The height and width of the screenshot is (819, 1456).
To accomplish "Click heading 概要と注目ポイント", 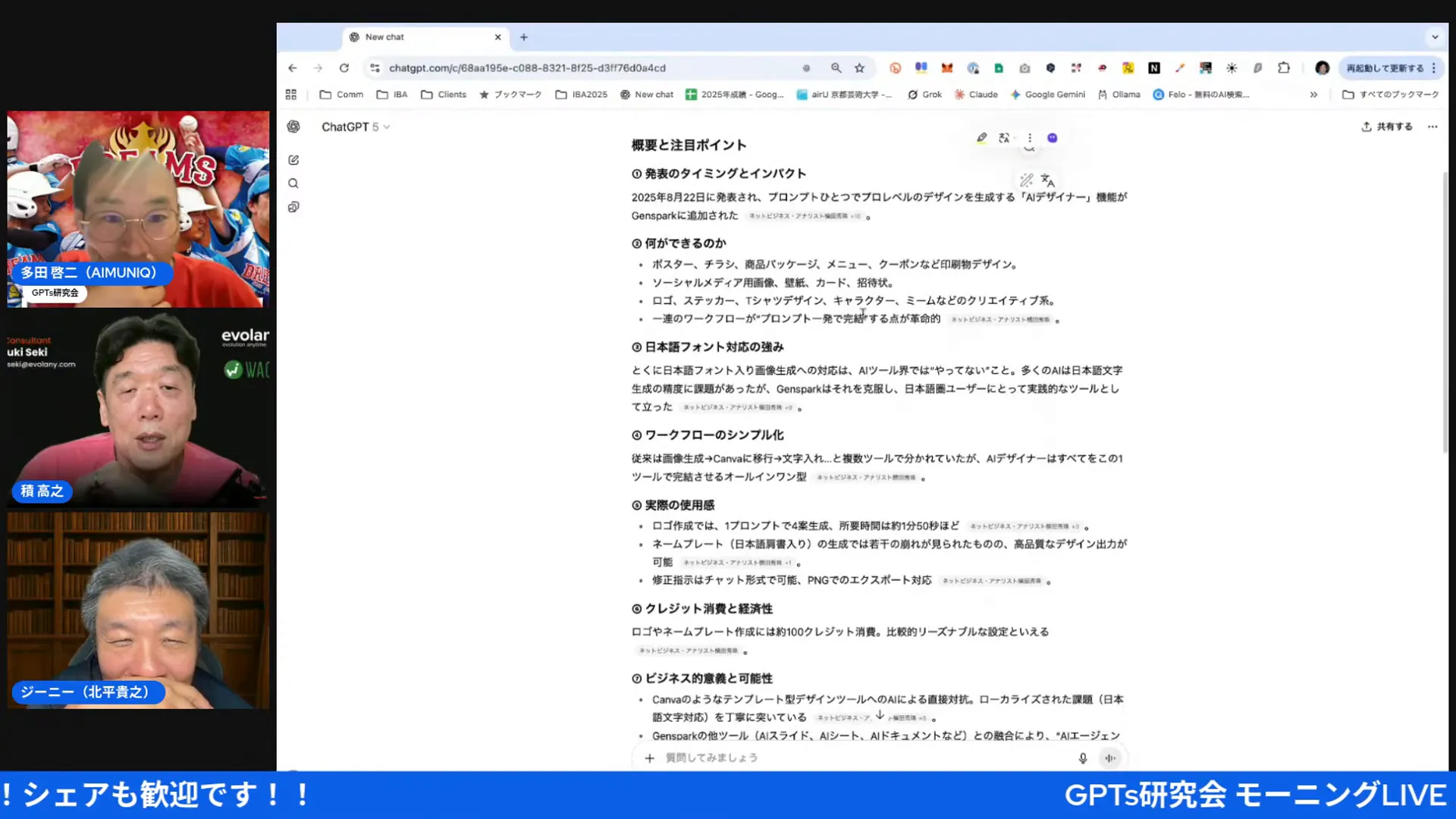I will (x=689, y=145).
